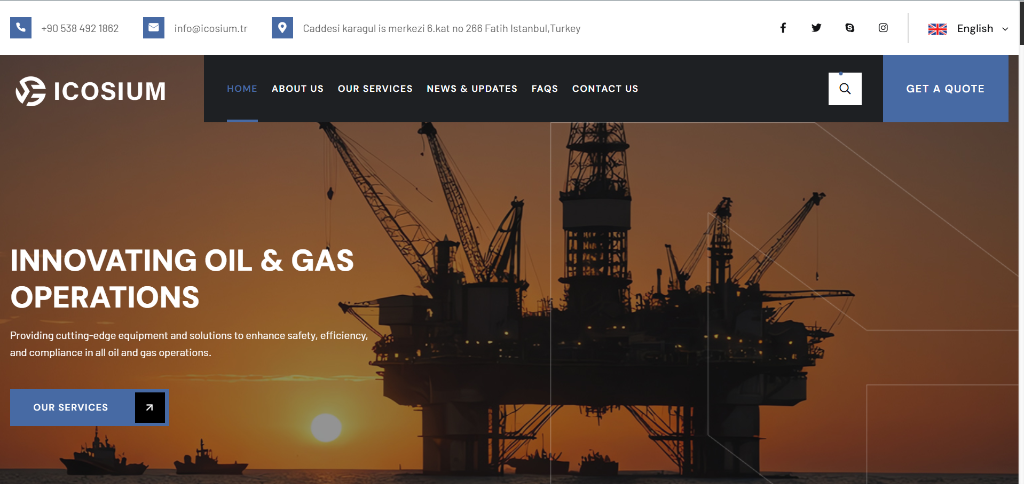
Task: Open the Our Services nav menu item
Action: 375,89
